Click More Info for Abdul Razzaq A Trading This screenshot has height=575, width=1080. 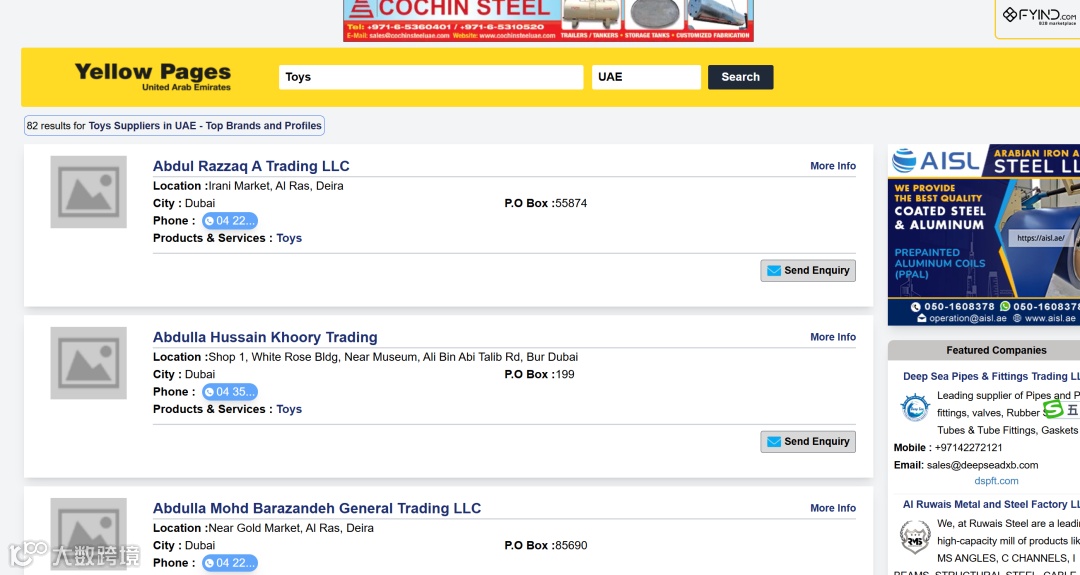click(x=833, y=166)
